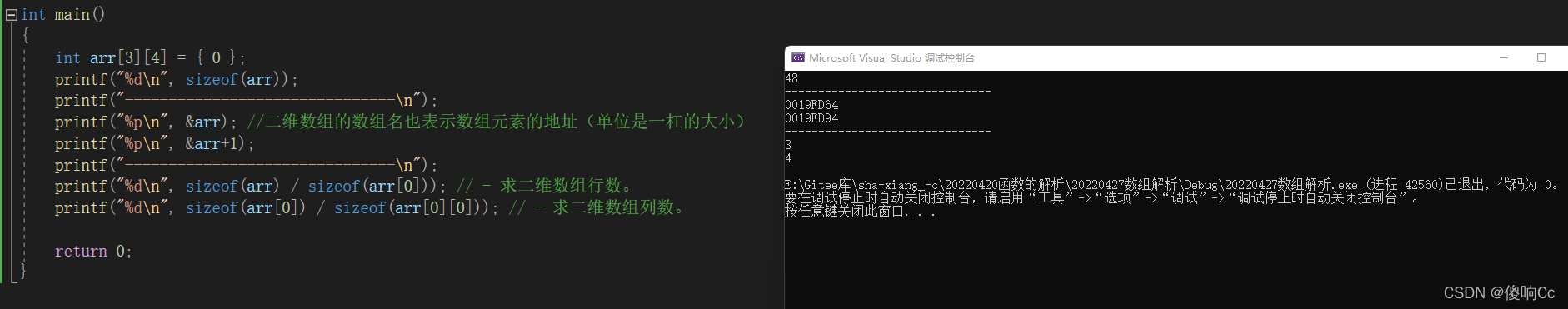Maximize the debug console window
The image size is (1568, 309).
tap(1541, 58)
